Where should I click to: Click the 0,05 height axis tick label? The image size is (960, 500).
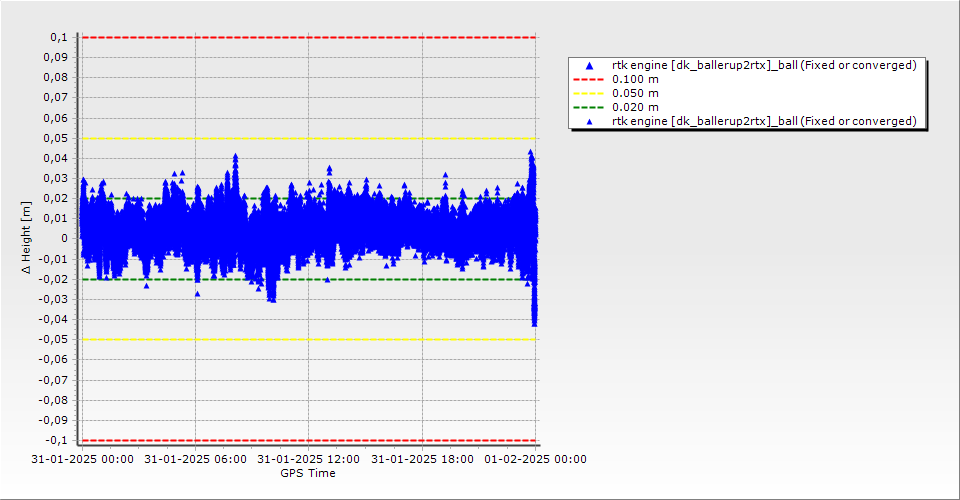coord(56,138)
